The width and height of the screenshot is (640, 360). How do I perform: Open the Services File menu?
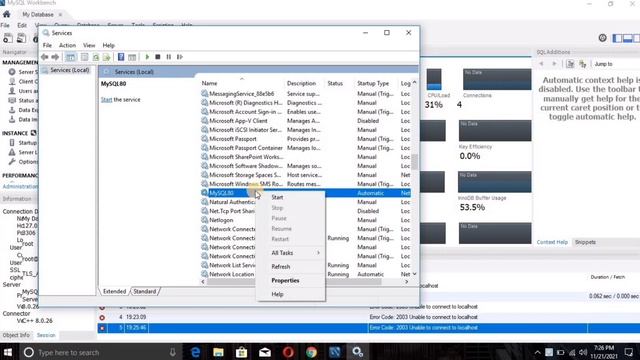(x=47, y=45)
